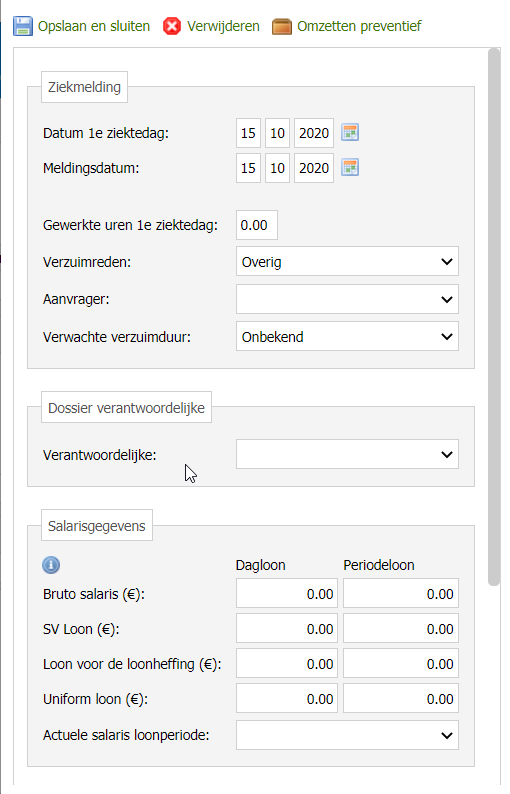Click the Dagloon column header

pos(260,565)
